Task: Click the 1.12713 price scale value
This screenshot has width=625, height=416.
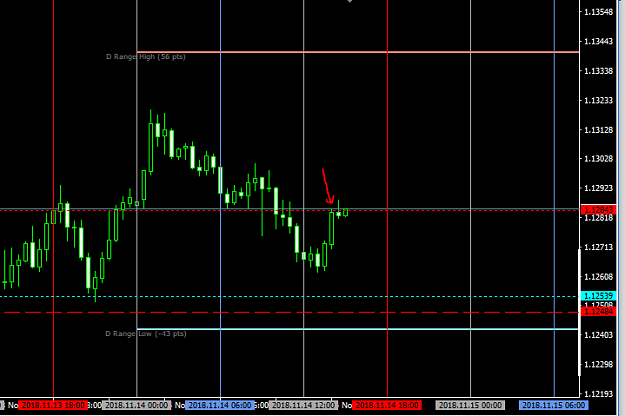Action: coord(599,247)
